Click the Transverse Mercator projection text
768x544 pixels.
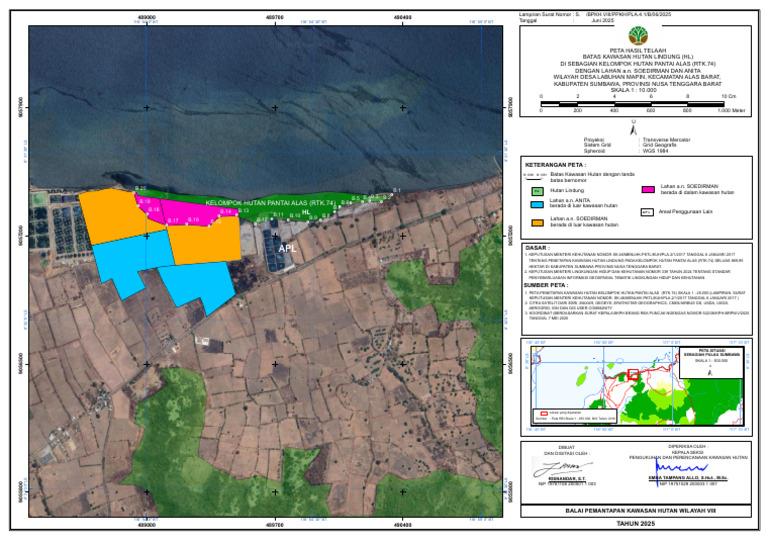tap(666, 140)
